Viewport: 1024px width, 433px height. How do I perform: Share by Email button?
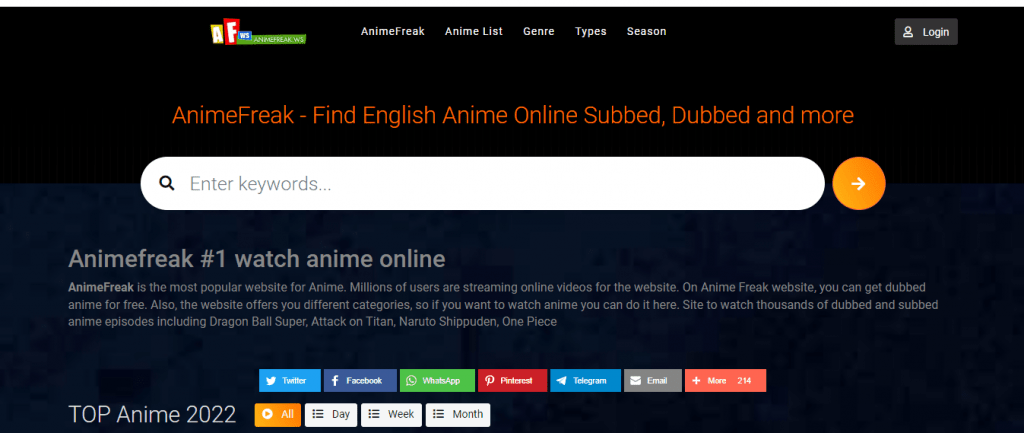[x=652, y=380]
